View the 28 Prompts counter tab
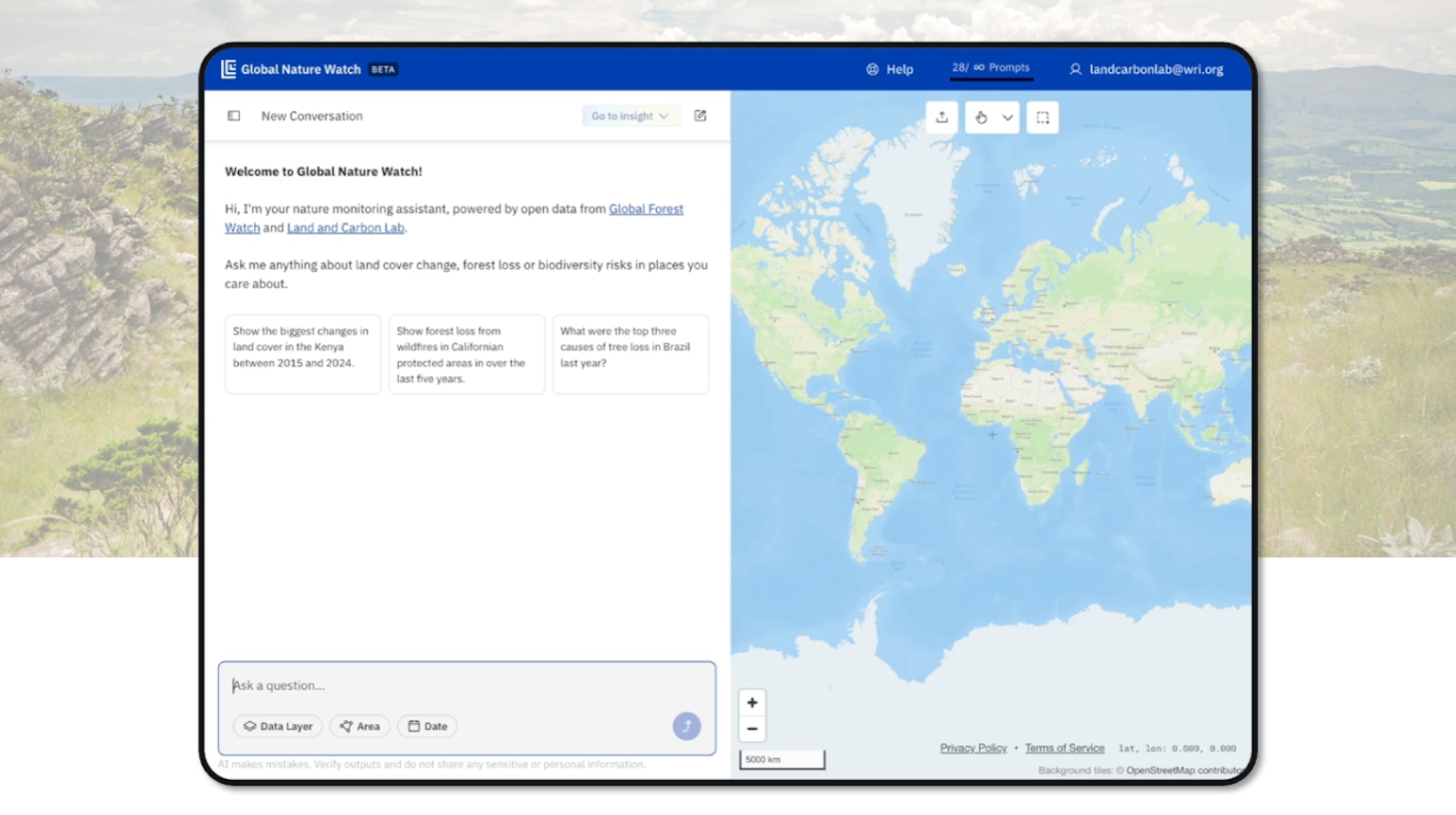This screenshot has width=1456, height=815. click(x=991, y=68)
